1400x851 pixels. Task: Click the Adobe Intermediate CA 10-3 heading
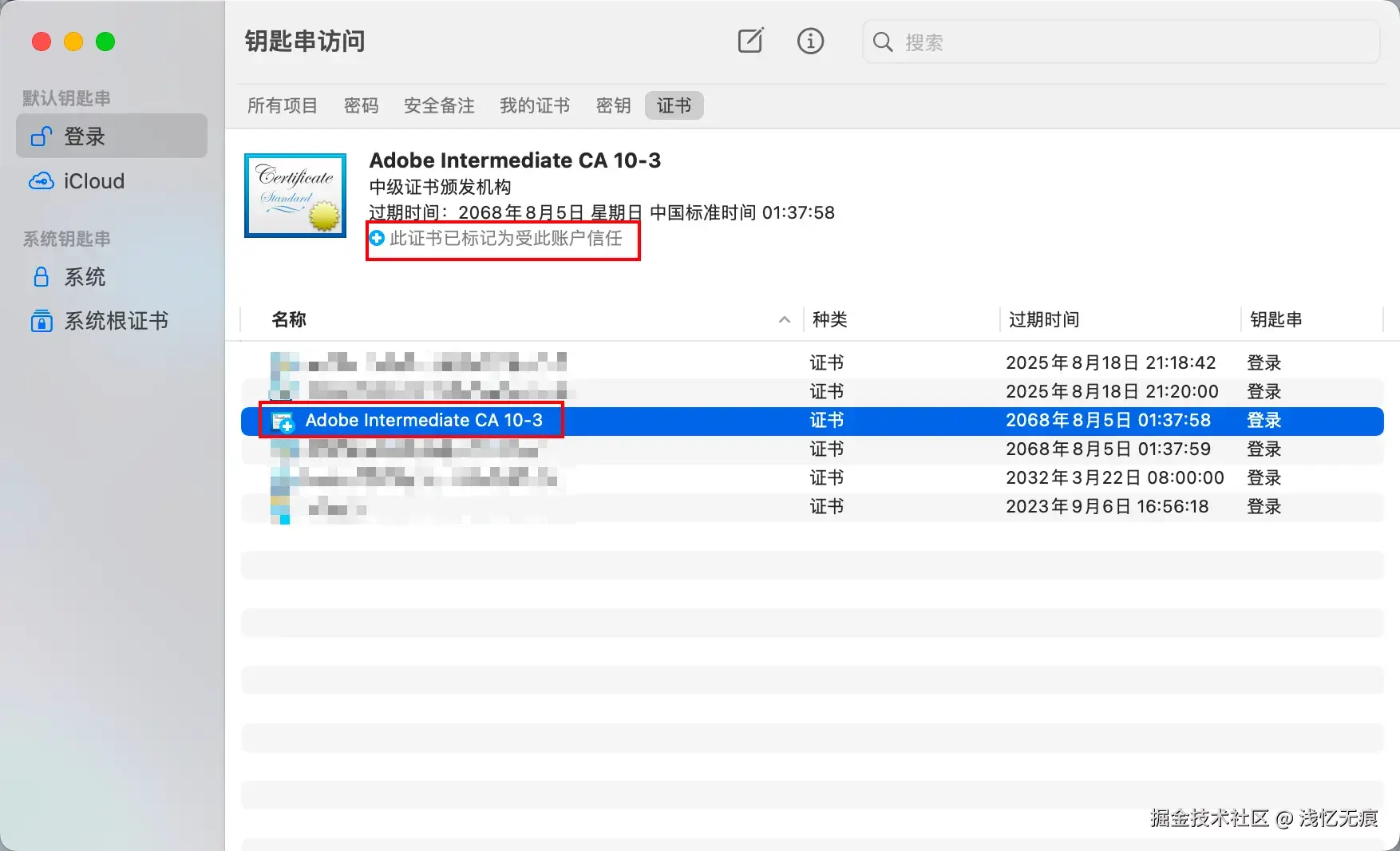[515, 160]
